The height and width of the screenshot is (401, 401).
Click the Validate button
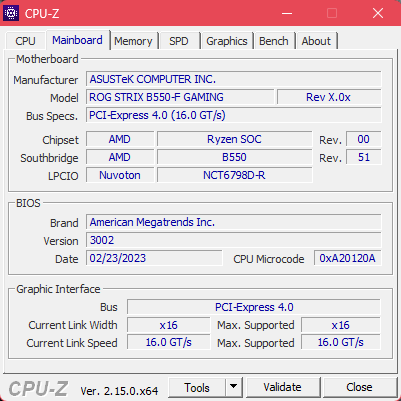[x=282, y=387]
